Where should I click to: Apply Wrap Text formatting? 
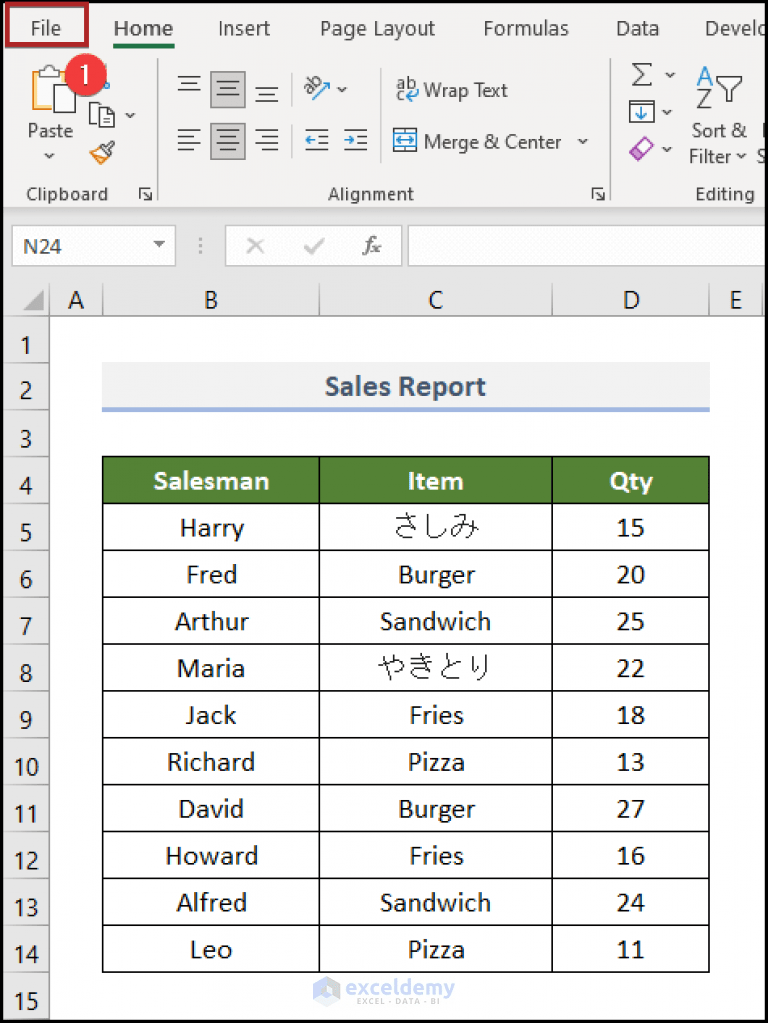click(451, 90)
